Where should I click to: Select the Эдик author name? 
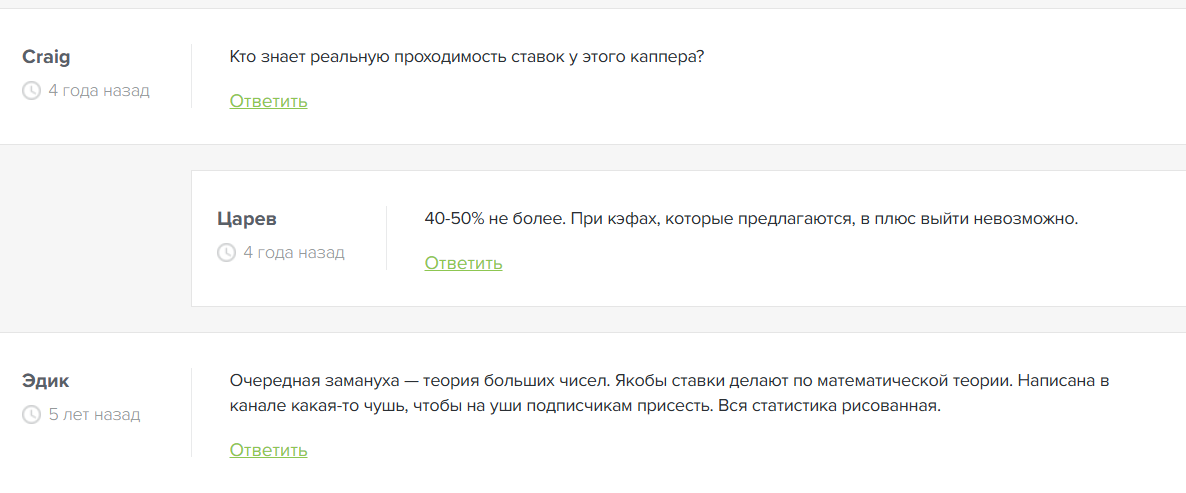(45, 381)
